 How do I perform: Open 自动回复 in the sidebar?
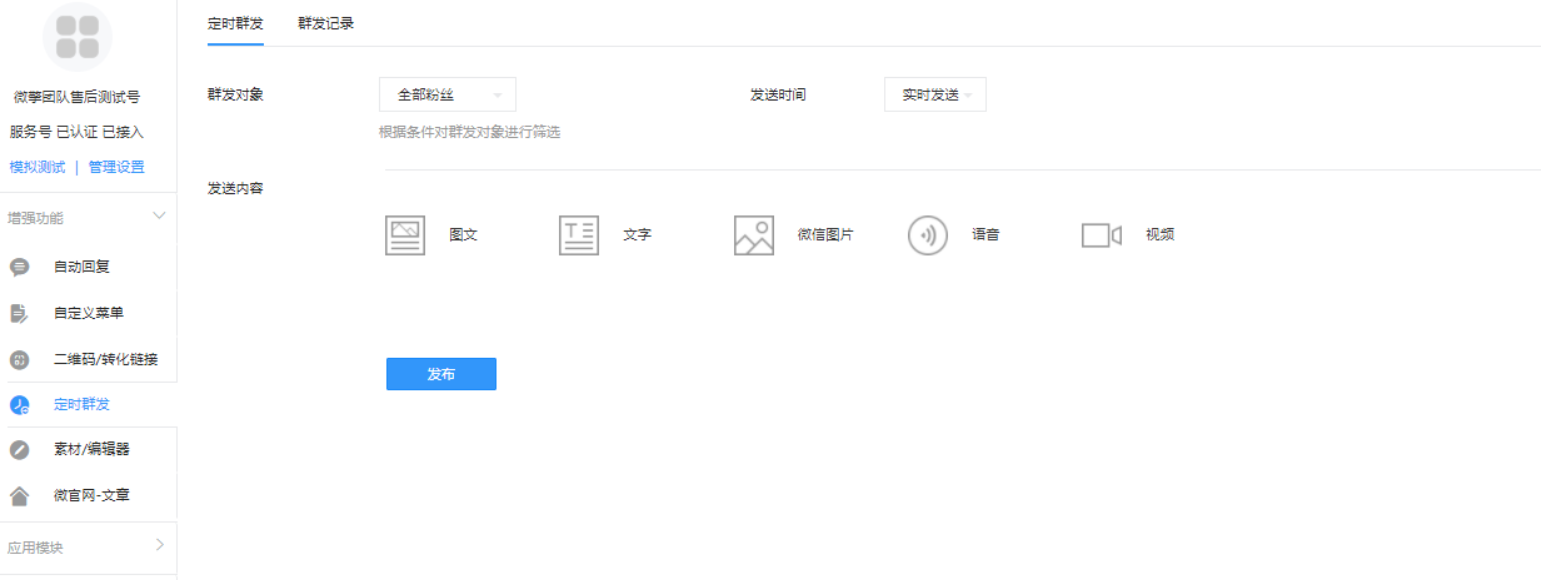pos(82,268)
